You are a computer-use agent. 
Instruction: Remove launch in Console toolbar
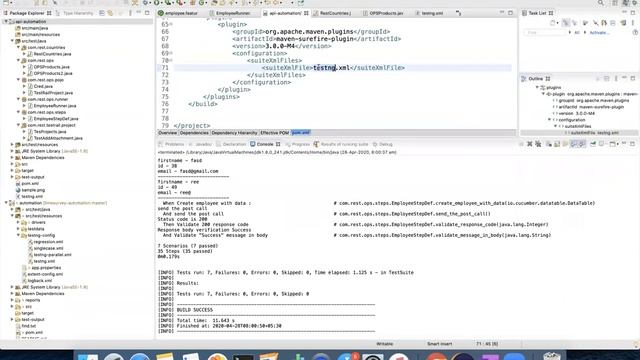(529, 144)
